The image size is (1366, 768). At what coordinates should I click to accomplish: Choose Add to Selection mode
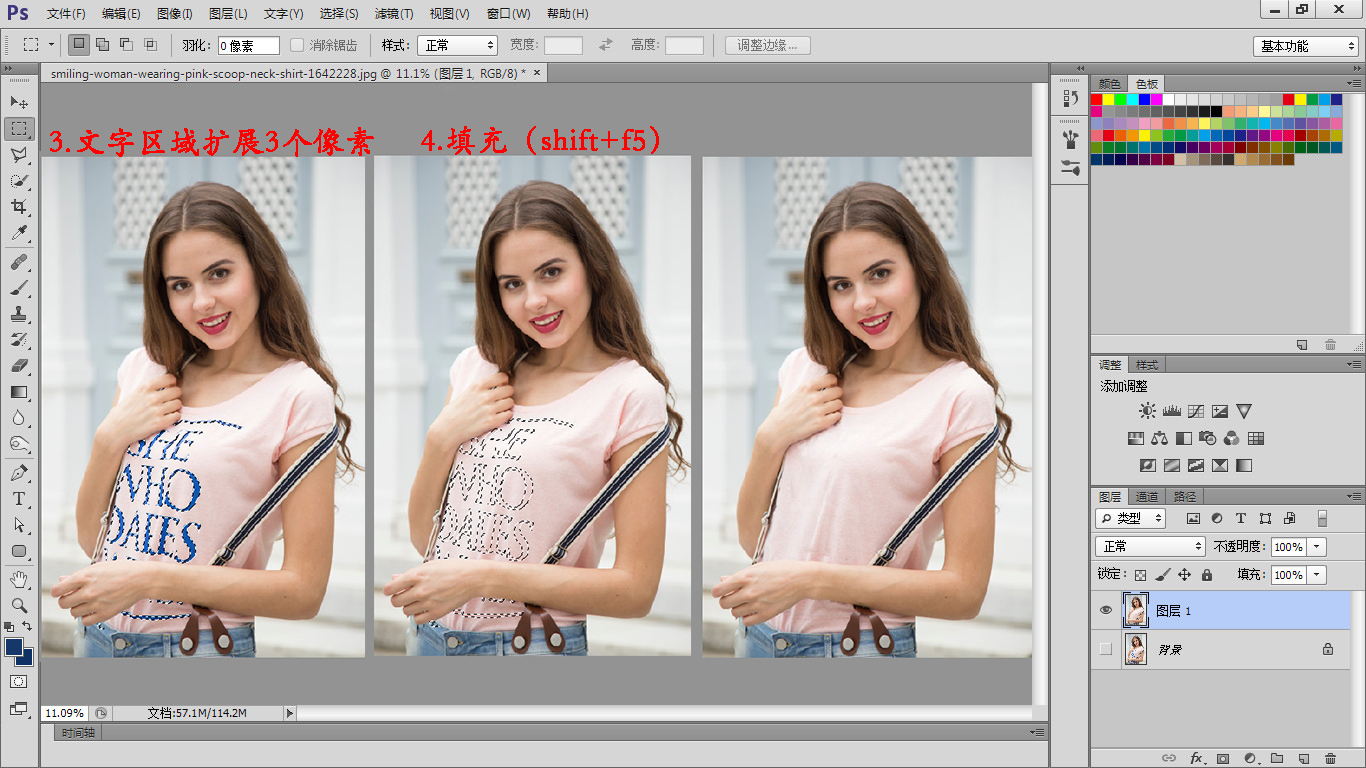(x=103, y=45)
